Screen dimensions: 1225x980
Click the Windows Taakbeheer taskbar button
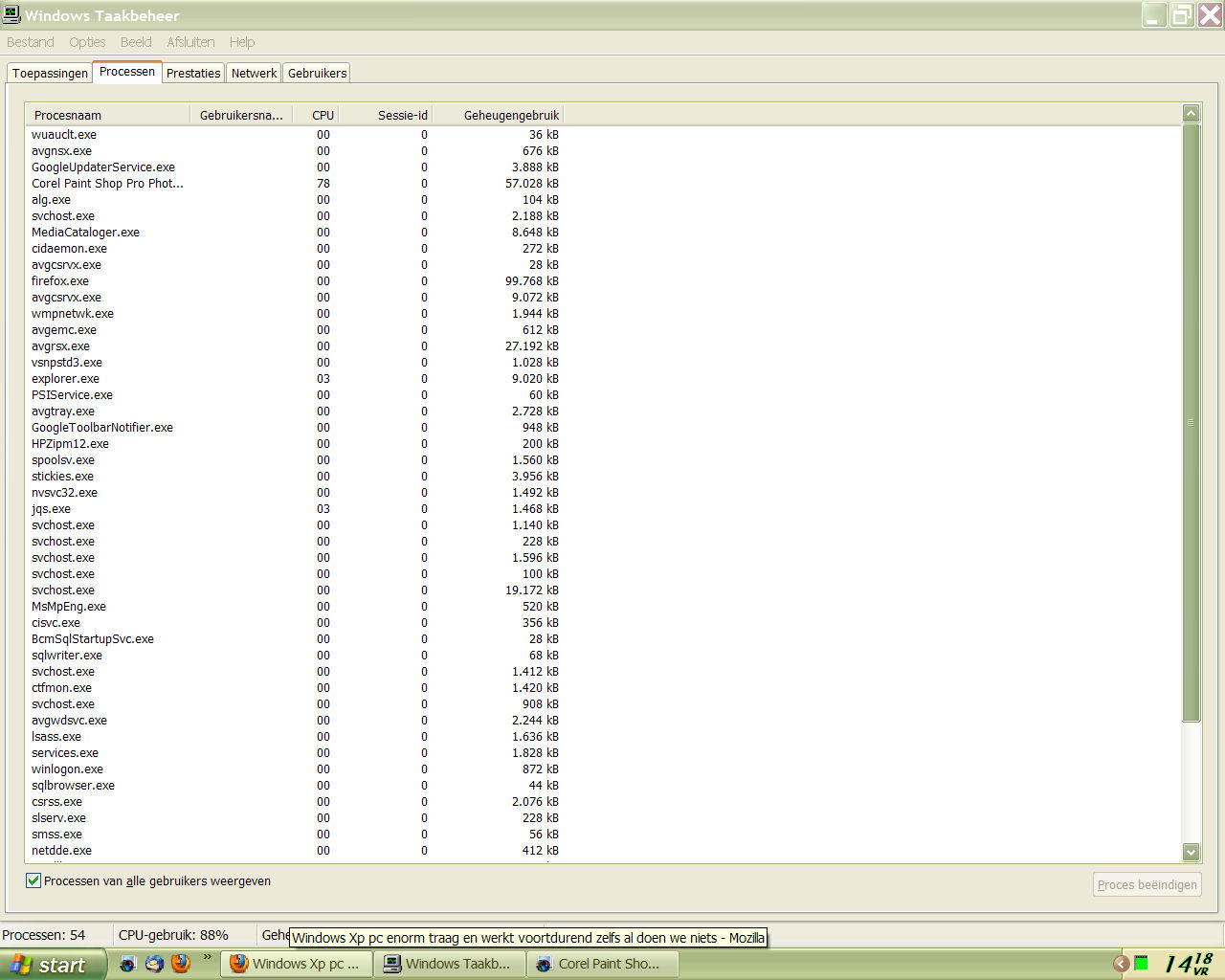(450, 964)
